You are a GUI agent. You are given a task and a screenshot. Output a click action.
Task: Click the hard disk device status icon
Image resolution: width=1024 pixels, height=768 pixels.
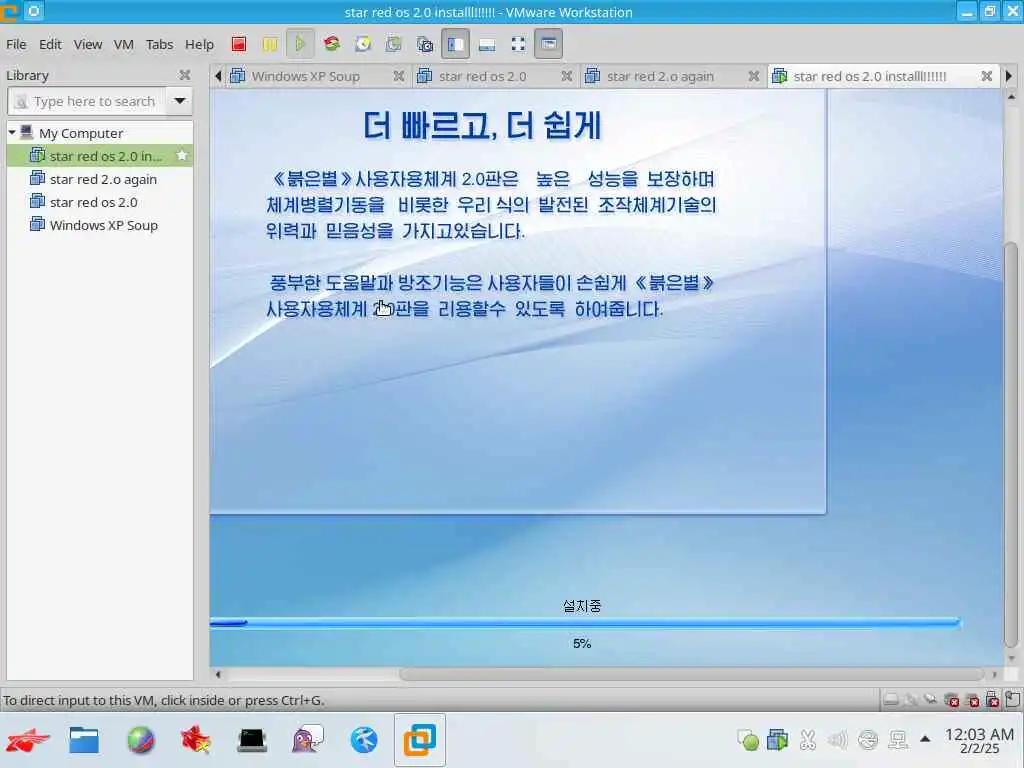[891, 700]
